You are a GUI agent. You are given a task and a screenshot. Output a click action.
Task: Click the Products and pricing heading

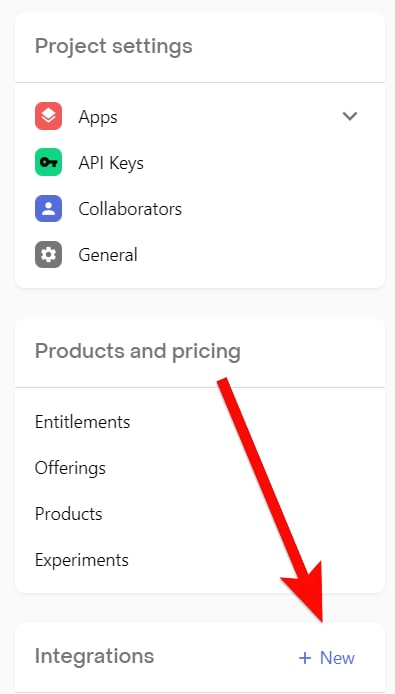[x=138, y=352]
